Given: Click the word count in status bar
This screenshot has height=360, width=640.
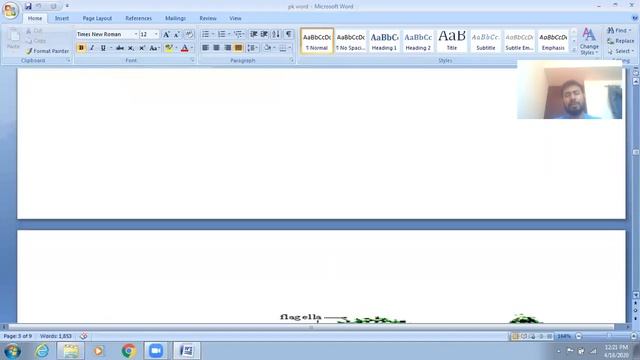Looking at the screenshot, I should pyautogui.click(x=56, y=336).
